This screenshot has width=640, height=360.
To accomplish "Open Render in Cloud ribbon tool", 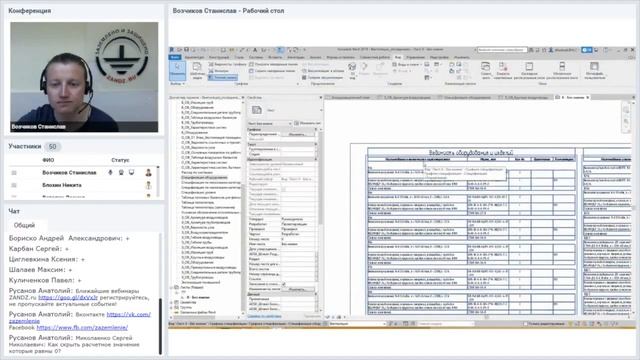I will (324, 71).
